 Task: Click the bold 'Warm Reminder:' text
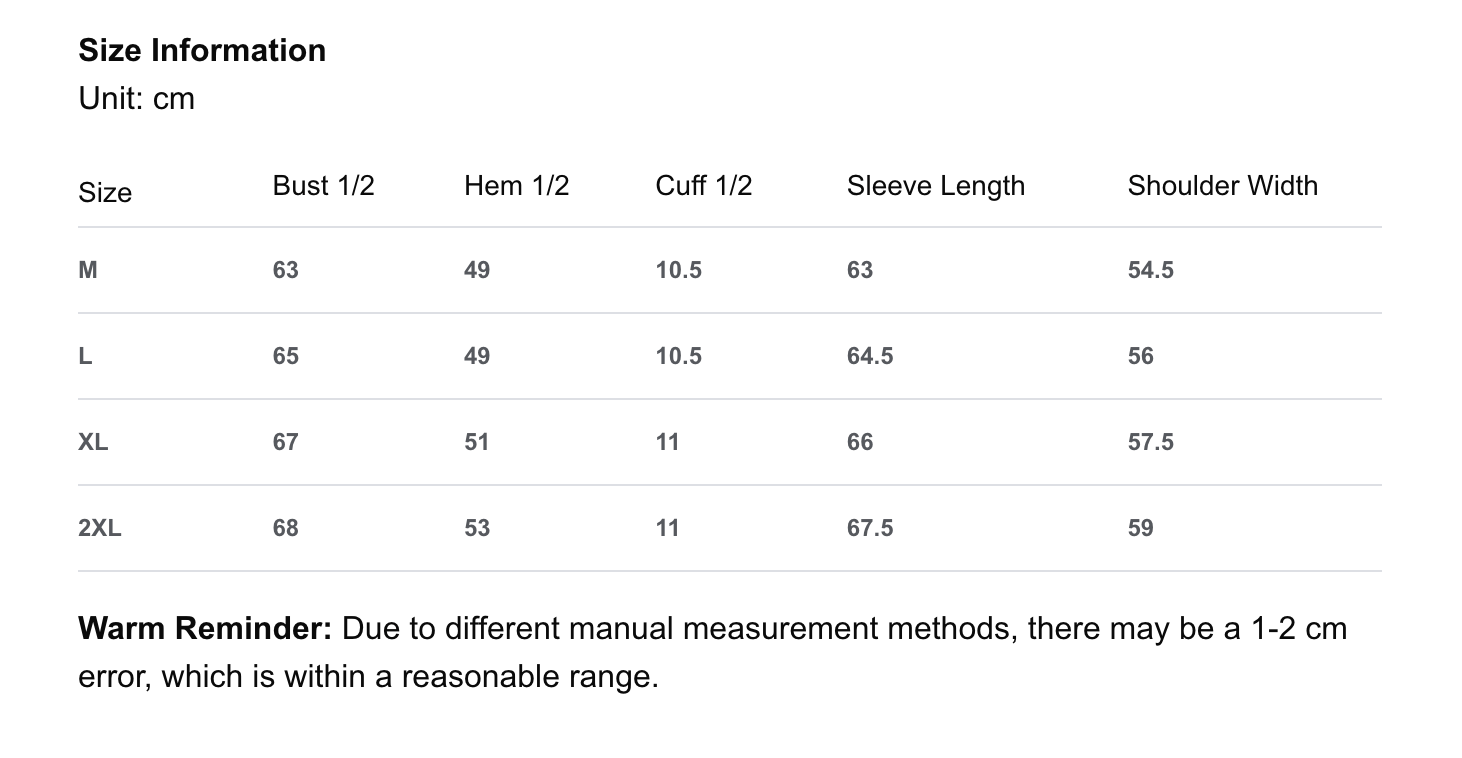pos(205,629)
